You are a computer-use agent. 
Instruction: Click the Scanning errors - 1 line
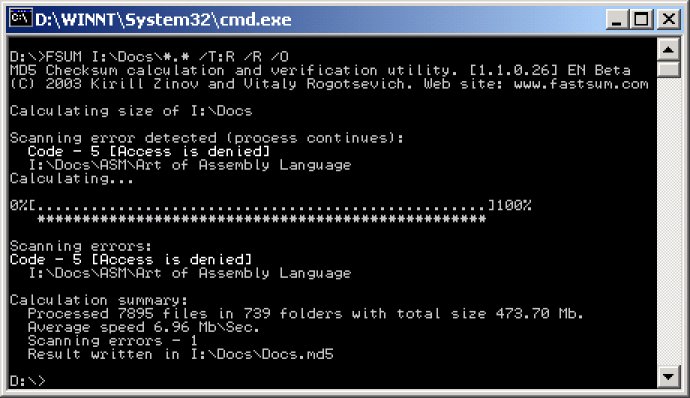(x=113, y=341)
